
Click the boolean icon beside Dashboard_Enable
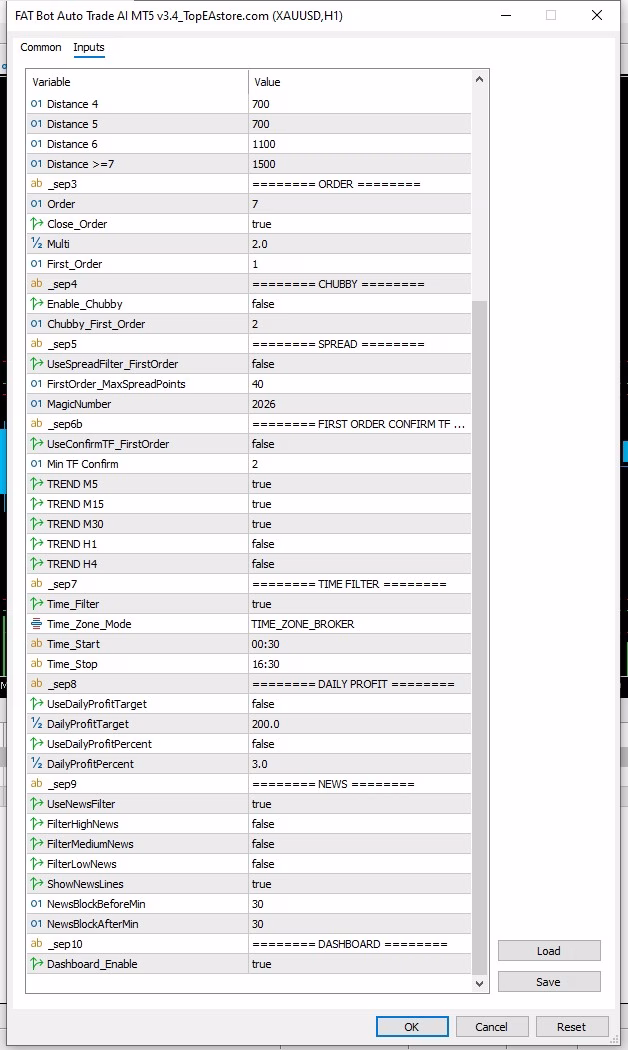coord(36,964)
